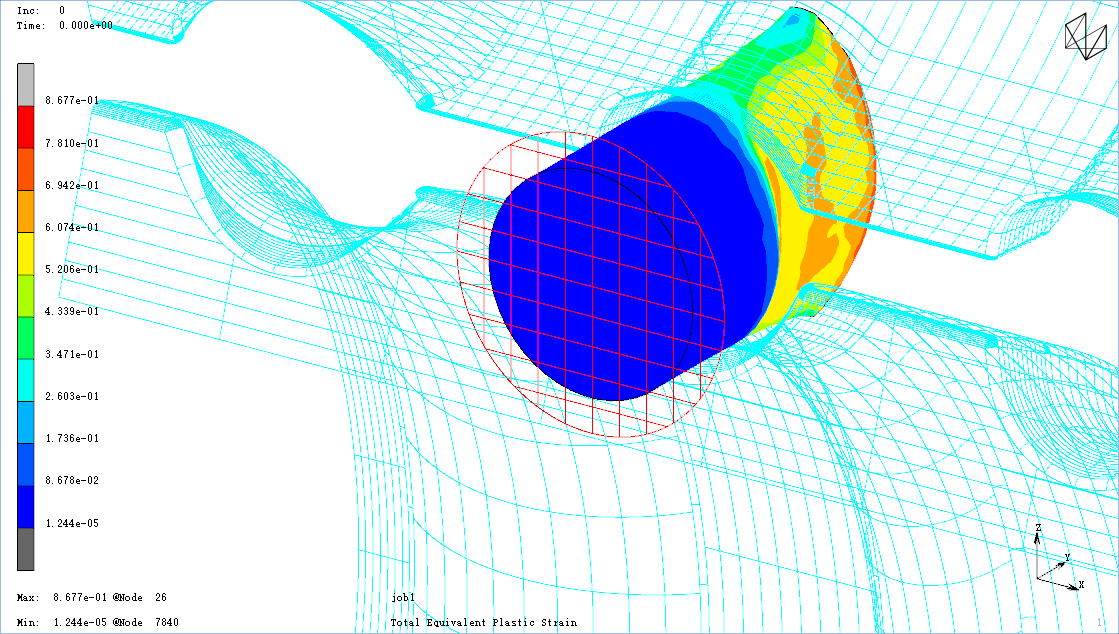
Task: Pick the dark gray bottom legend band
Action: [x=26, y=549]
